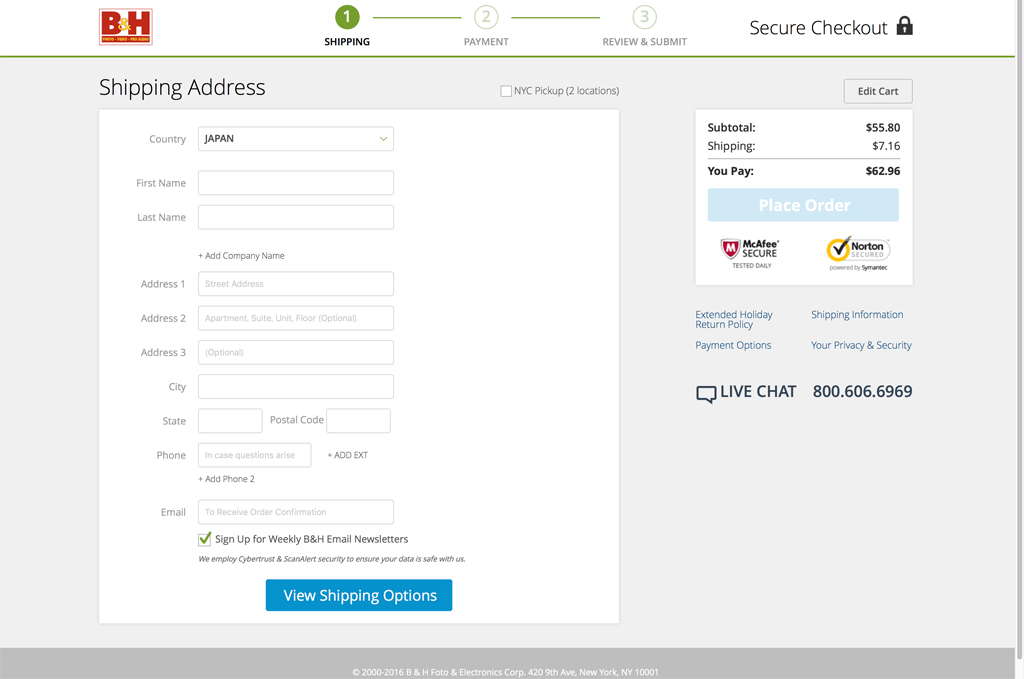Click the State input field

point(230,421)
